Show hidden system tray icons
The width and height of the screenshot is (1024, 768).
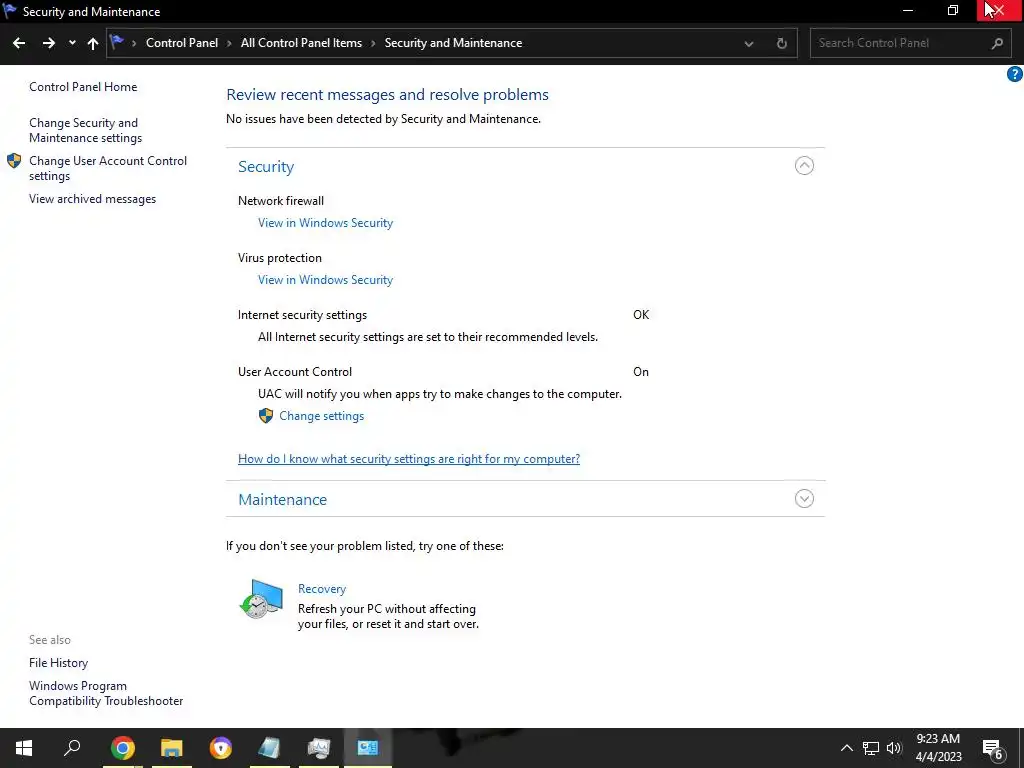tap(846, 748)
